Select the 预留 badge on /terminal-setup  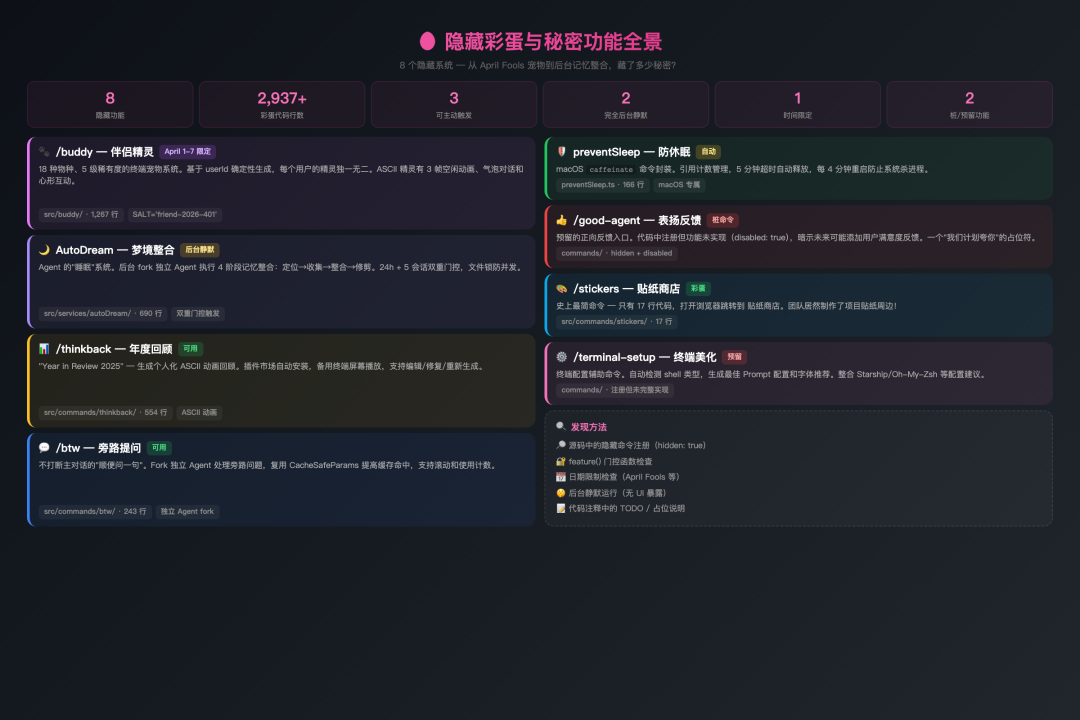coord(734,357)
